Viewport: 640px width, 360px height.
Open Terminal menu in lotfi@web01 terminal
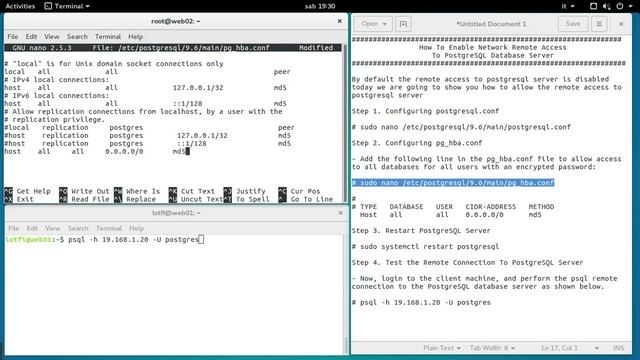[109, 228]
